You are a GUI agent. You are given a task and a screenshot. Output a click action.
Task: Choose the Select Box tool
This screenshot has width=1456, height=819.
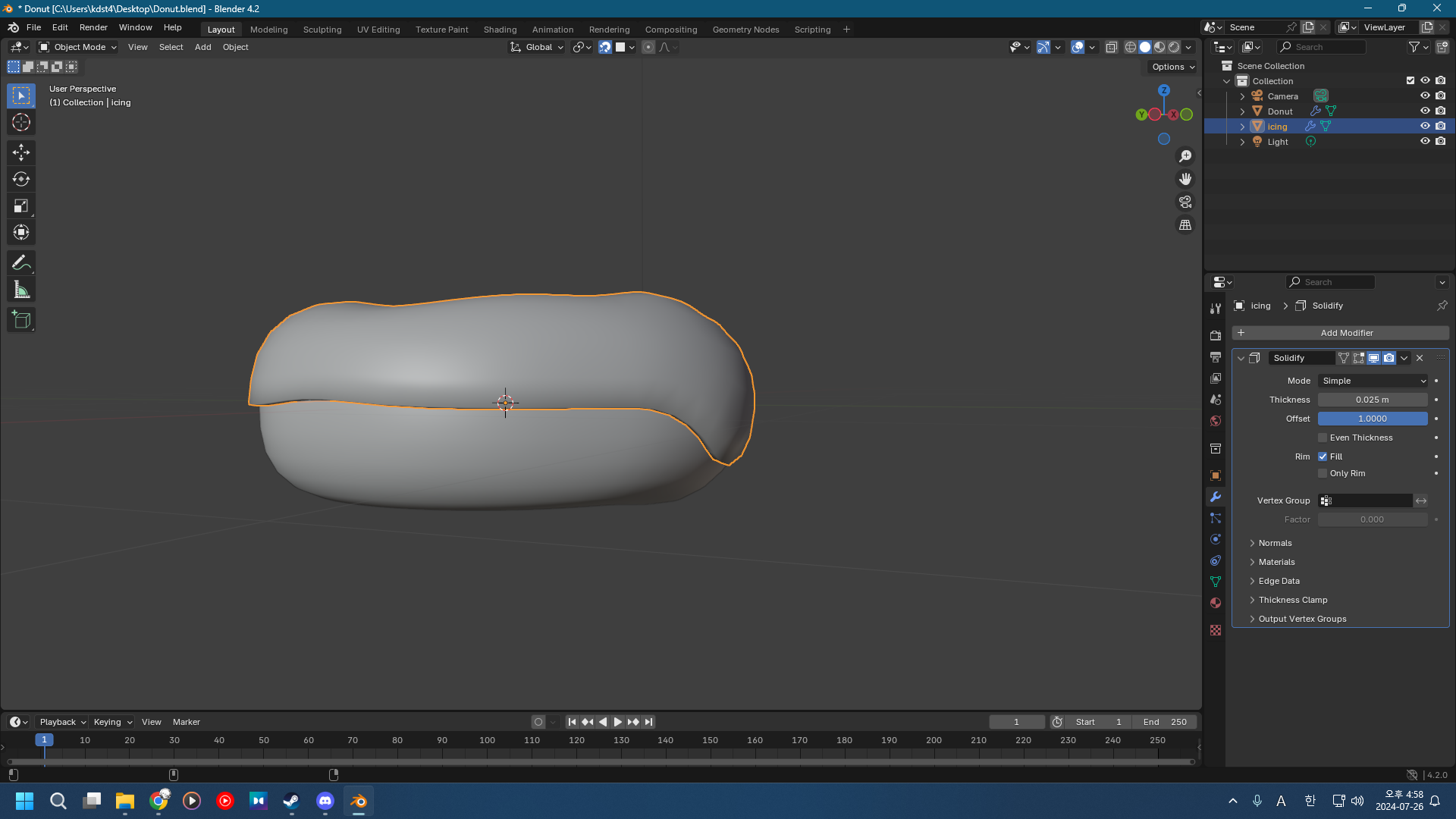point(21,96)
